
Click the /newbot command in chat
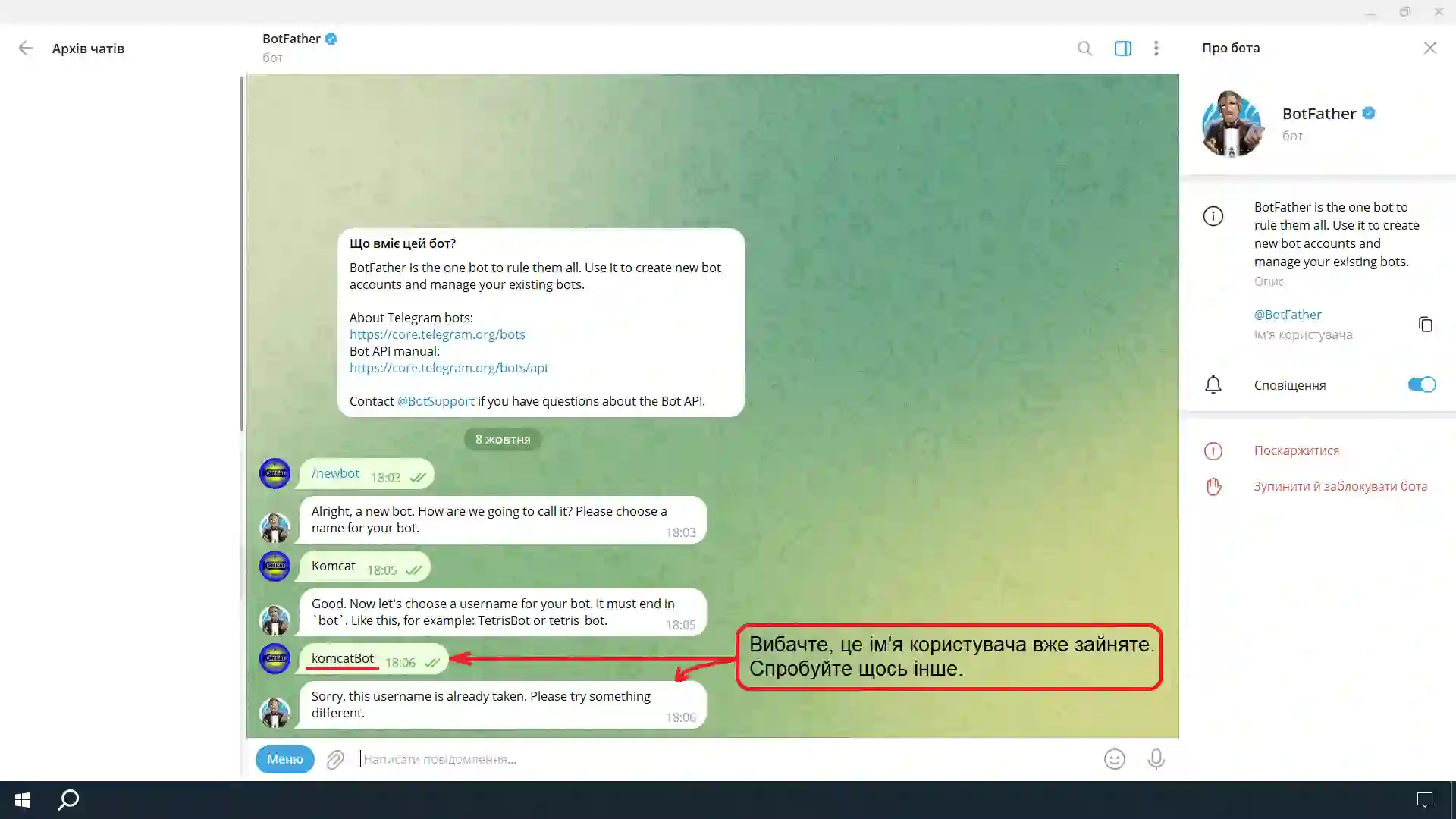[335, 473]
